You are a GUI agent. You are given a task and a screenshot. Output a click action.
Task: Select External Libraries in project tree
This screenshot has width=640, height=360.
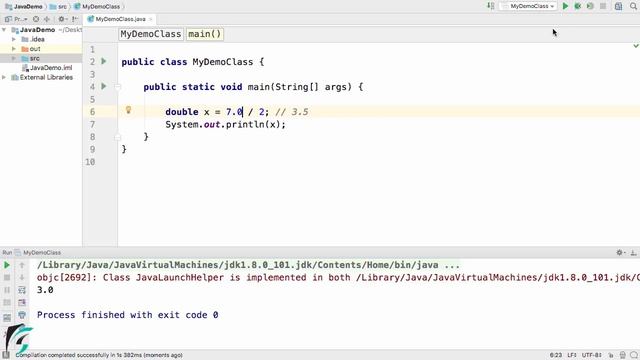point(42,77)
